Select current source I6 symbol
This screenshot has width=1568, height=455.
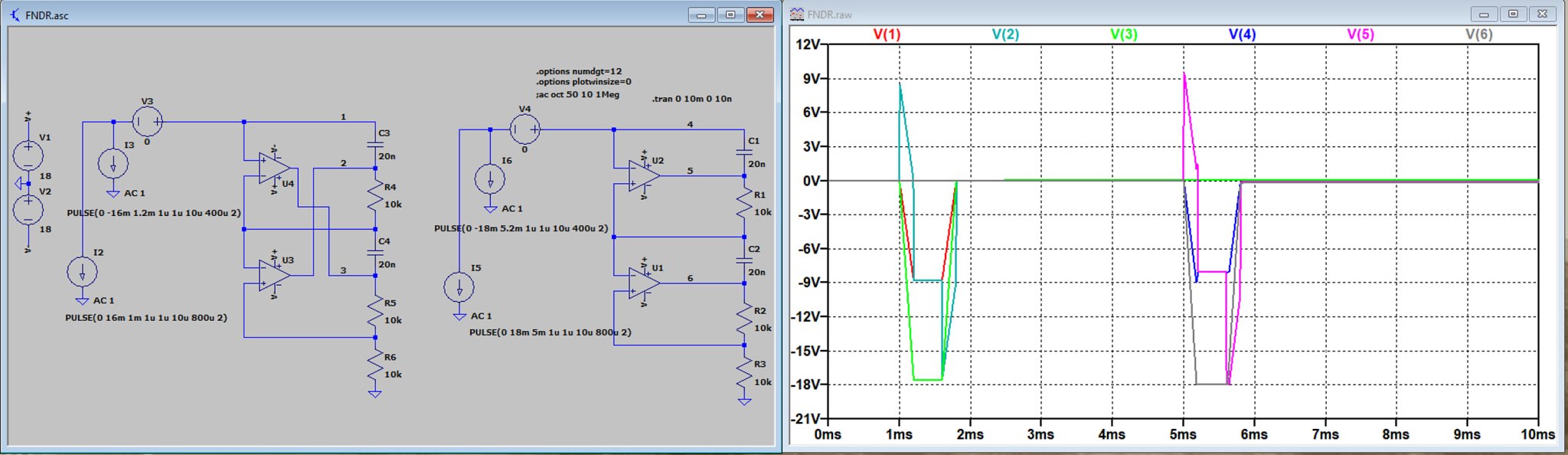(490, 178)
